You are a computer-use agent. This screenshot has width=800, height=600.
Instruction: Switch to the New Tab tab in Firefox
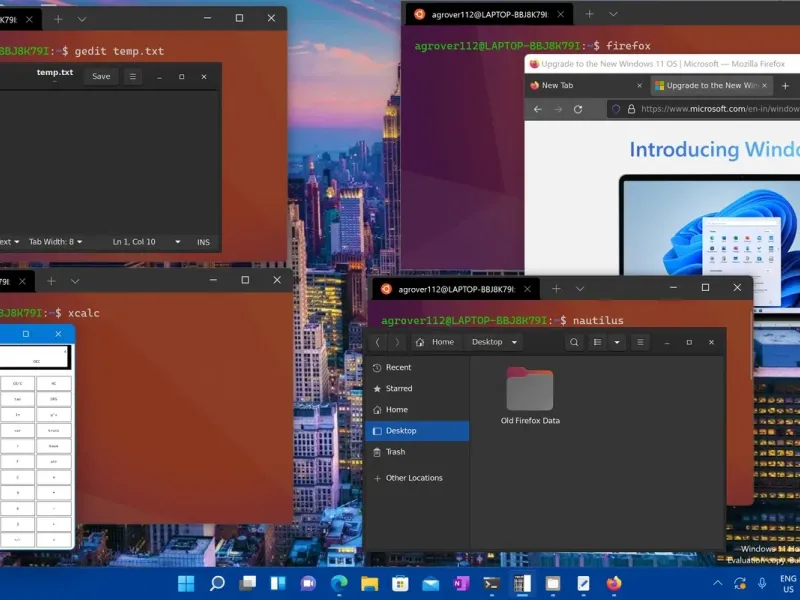point(587,86)
